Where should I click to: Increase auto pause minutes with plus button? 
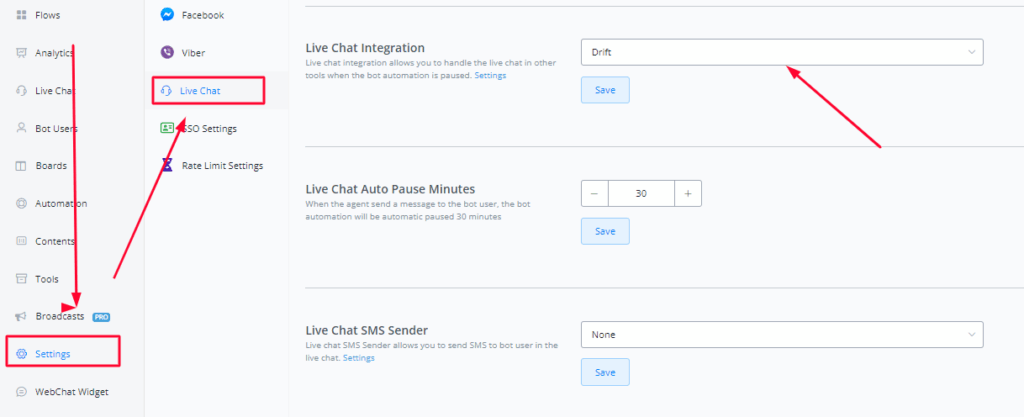point(688,193)
